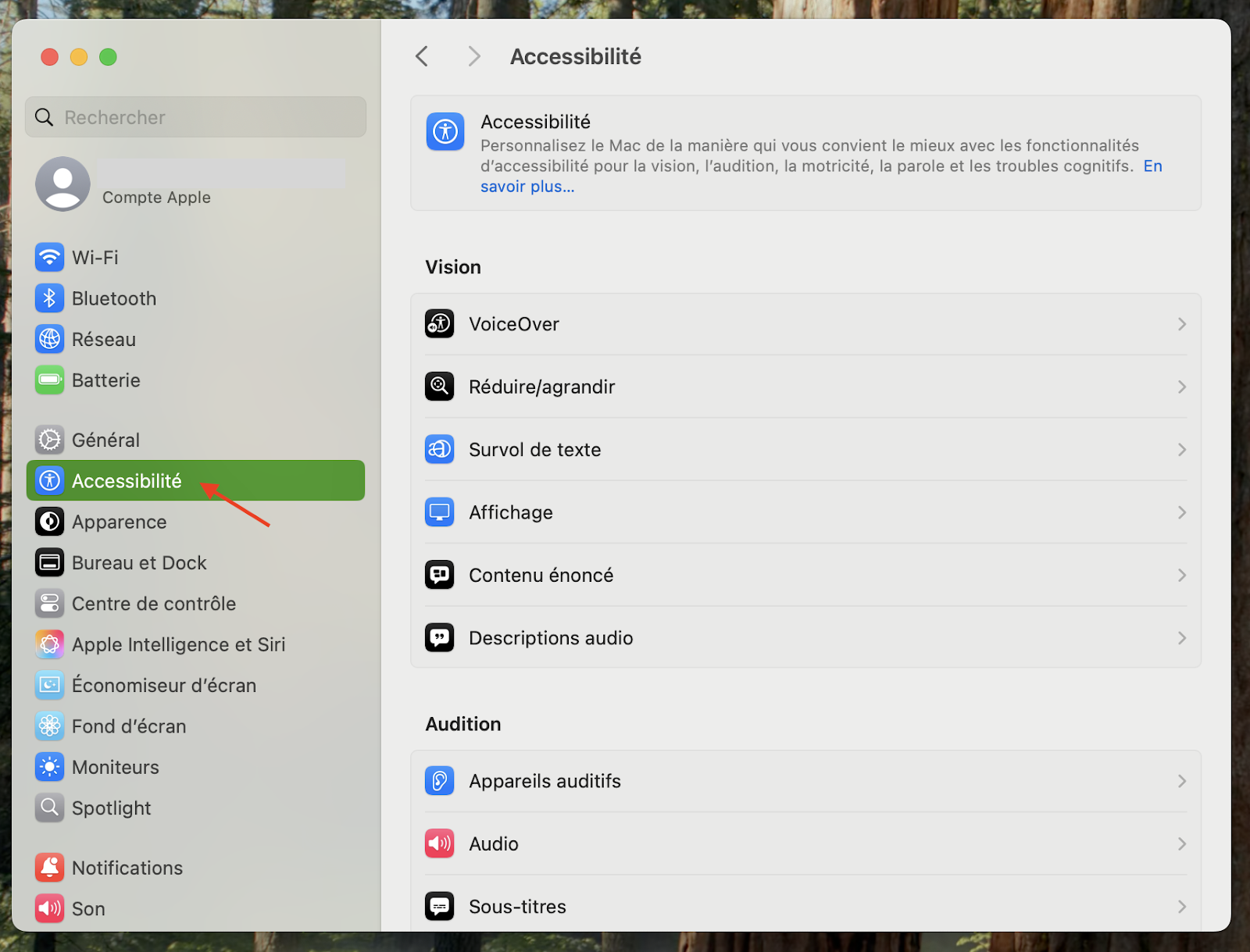Open Contenu énoncé via the speech bubble icon
This screenshot has height=952, width=1250.
tap(439, 575)
